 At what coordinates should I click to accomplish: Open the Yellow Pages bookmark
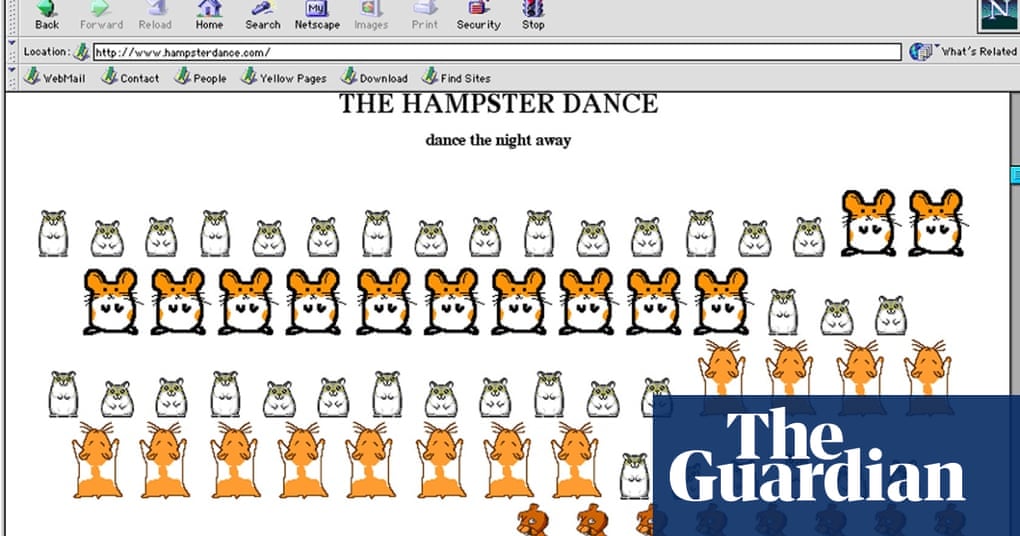click(x=284, y=77)
